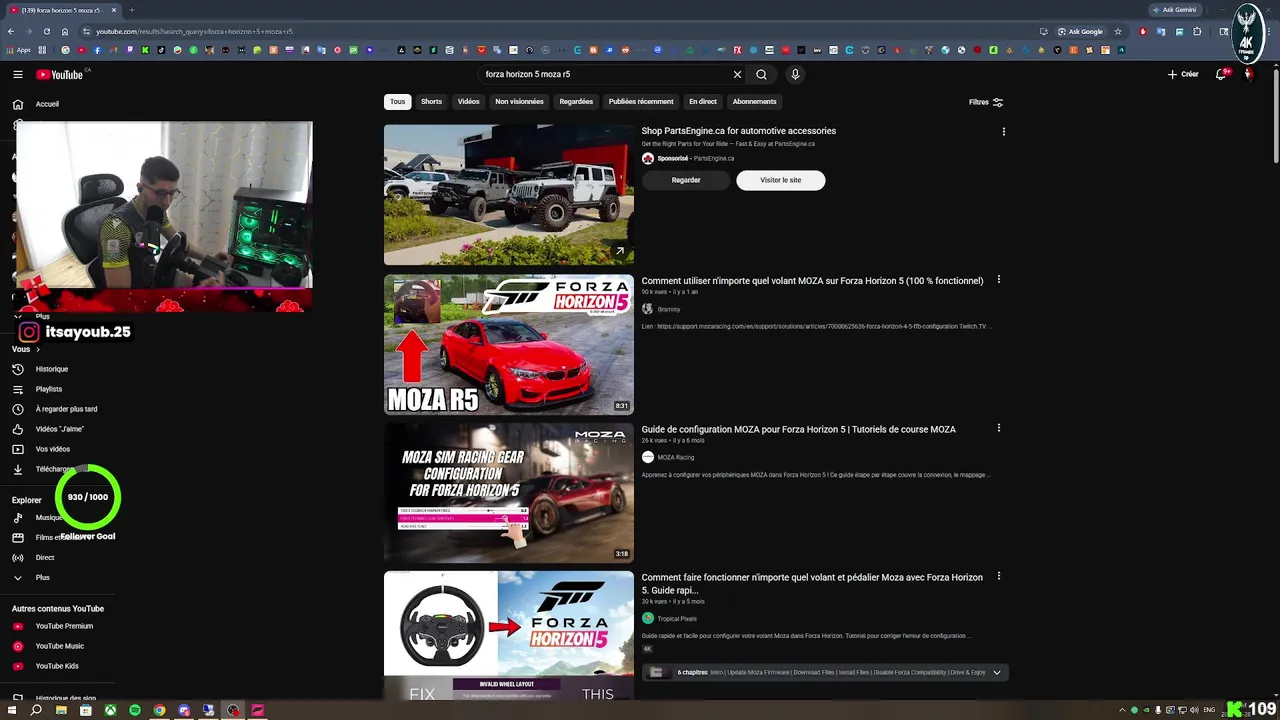
Task: Open options menu for PartsEngine ad
Action: point(1003,131)
